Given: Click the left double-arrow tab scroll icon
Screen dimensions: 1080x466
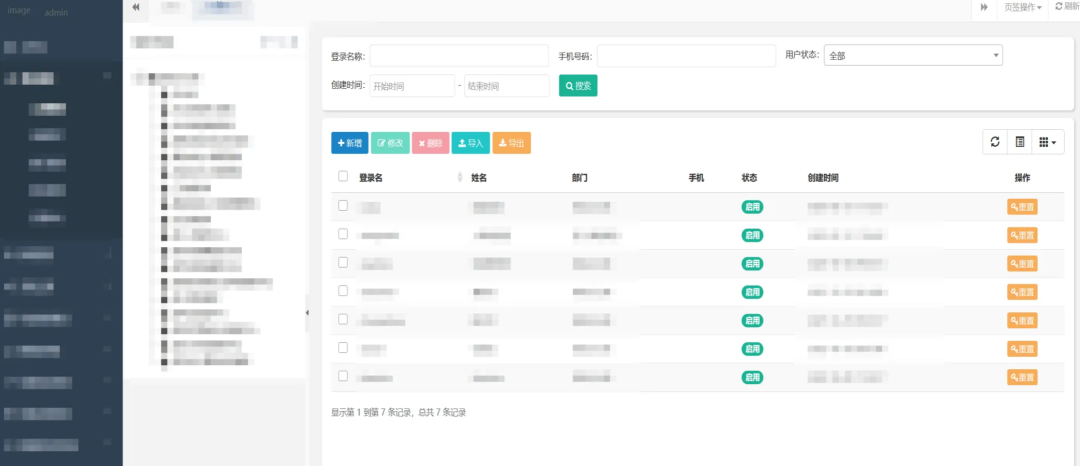Looking at the screenshot, I should (136, 7).
